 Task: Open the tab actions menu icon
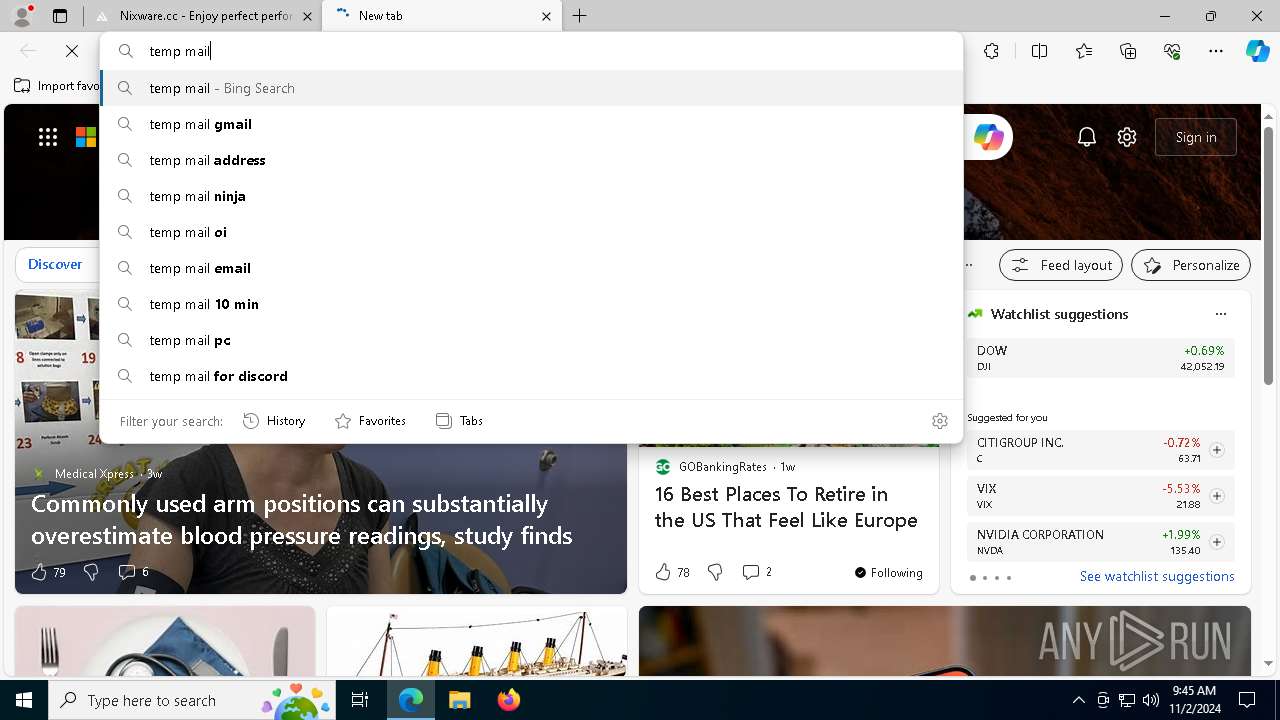60,16
